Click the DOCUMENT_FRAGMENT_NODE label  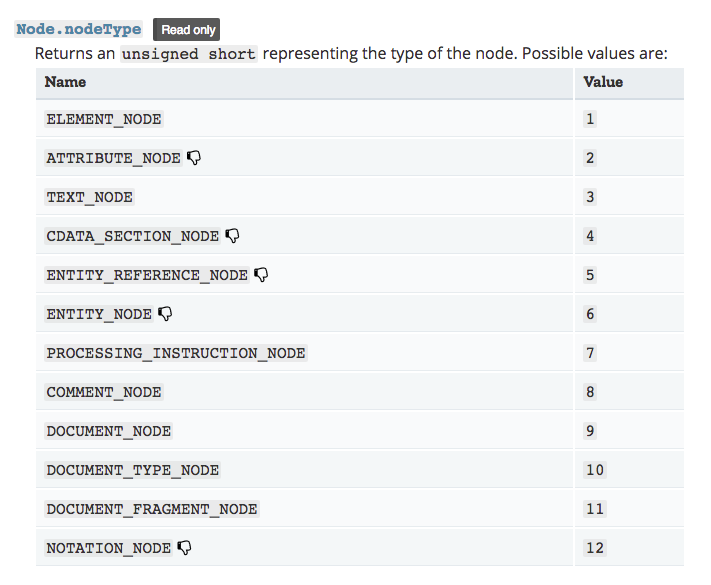tap(152, 509)
